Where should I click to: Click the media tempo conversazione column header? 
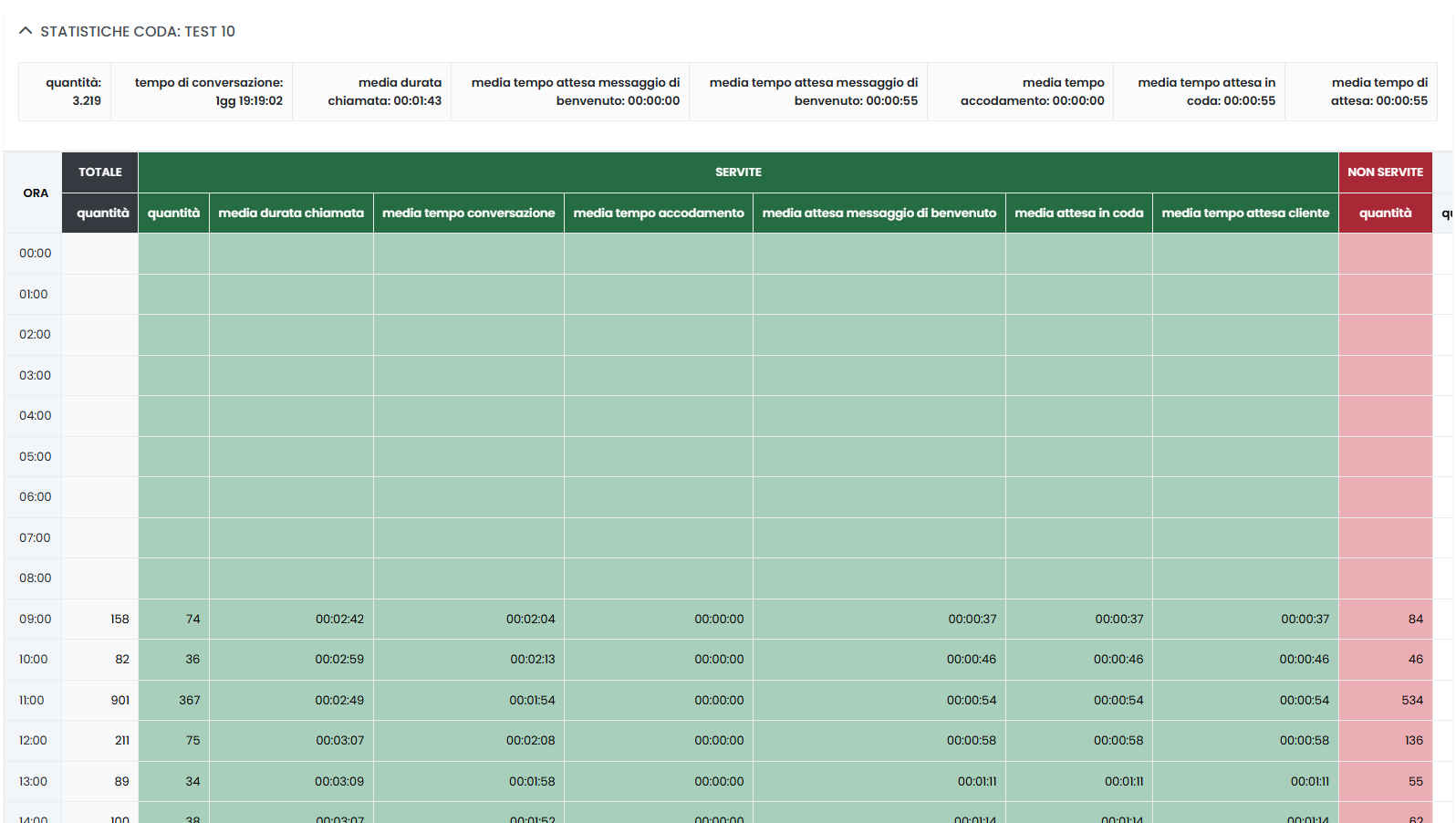(468, 214)
